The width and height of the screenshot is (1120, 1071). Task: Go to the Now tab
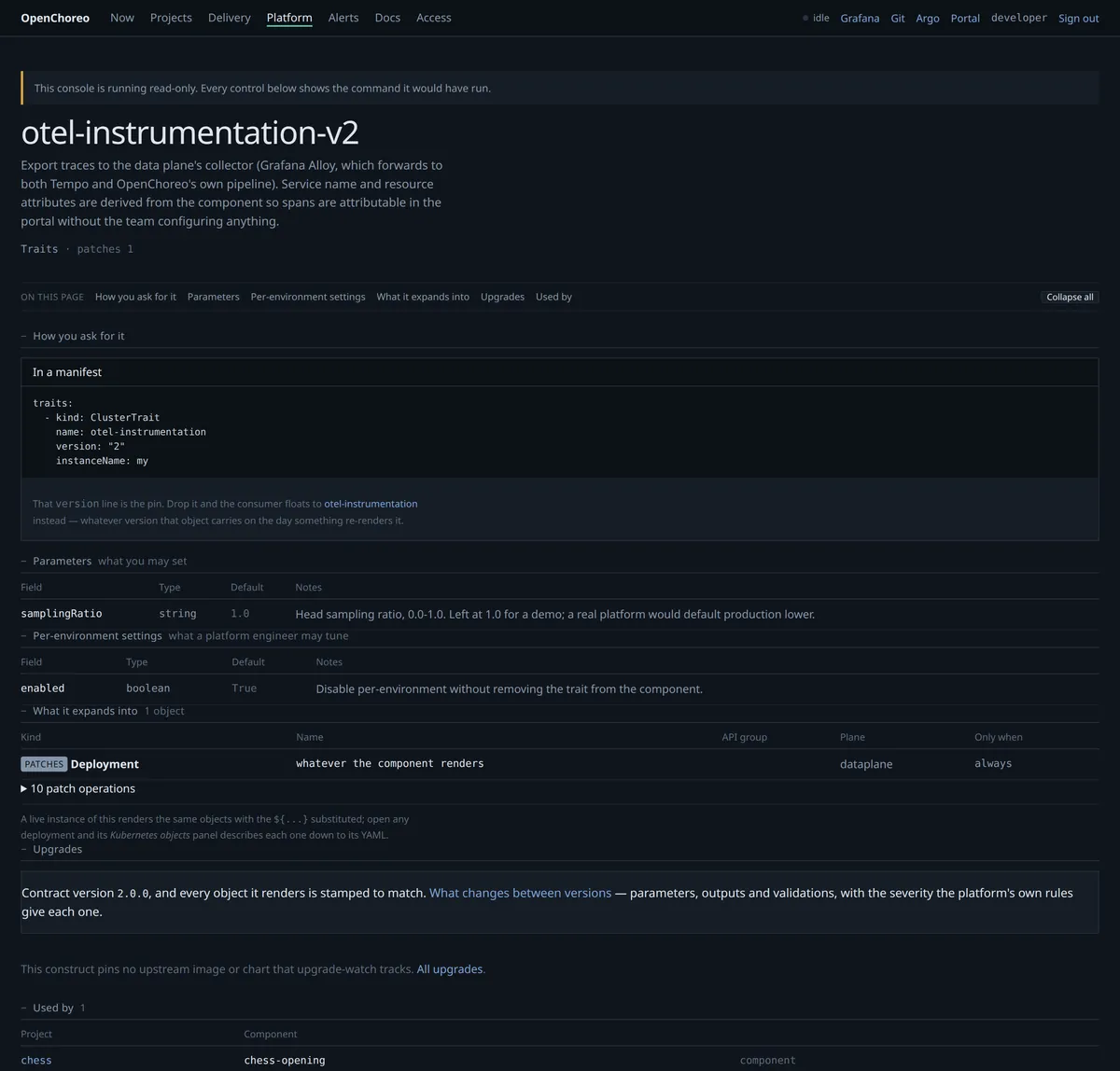click(x=122, y=18)
